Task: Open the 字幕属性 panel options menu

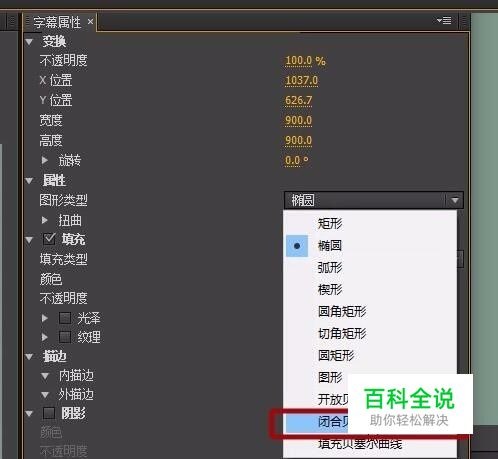Action: [444, 21]
